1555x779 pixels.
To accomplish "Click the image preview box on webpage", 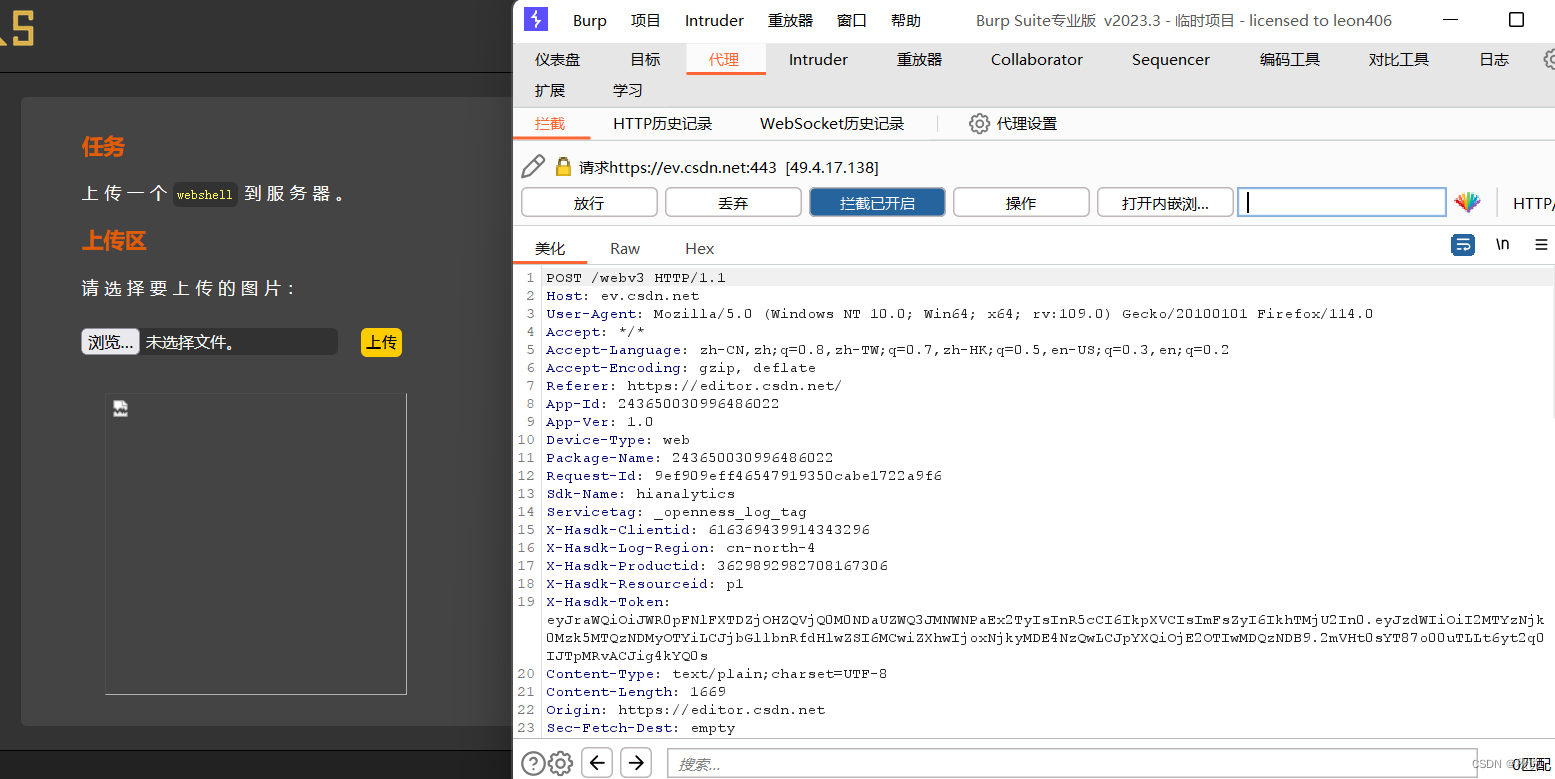I will coord(256,543).
